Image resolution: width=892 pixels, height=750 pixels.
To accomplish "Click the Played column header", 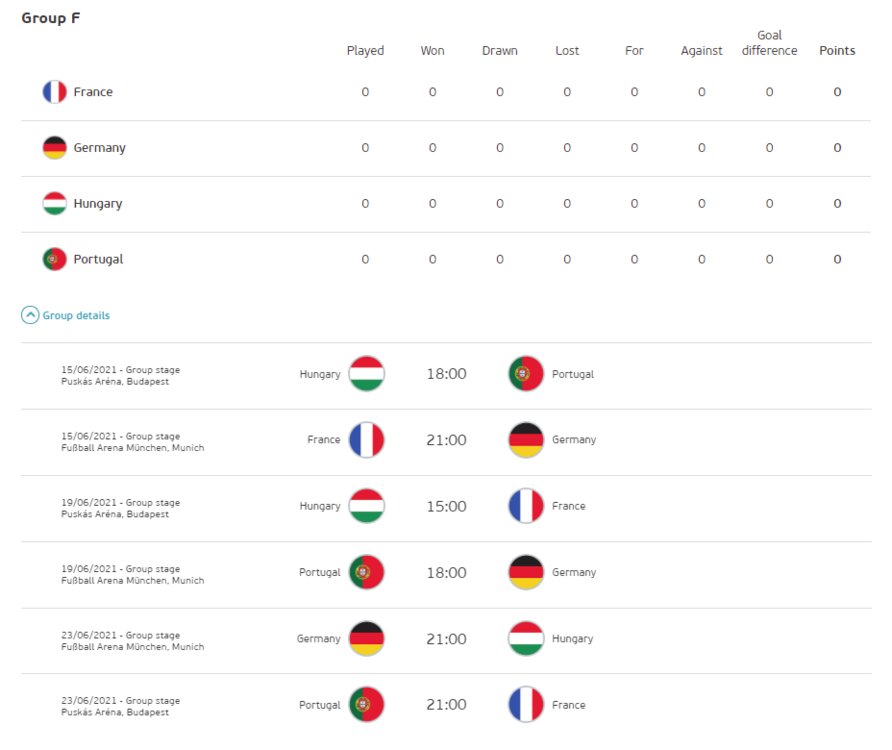I will (365, 51).
